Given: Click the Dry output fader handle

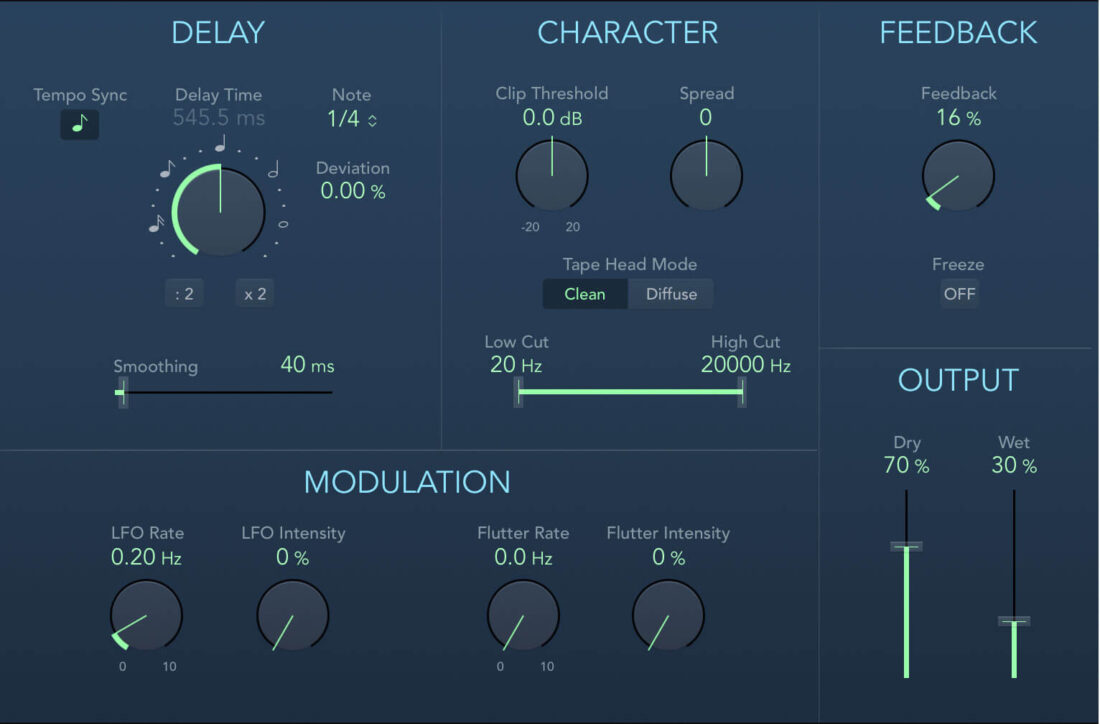Looking at the screenshot, I should click(x=906, y=547).
